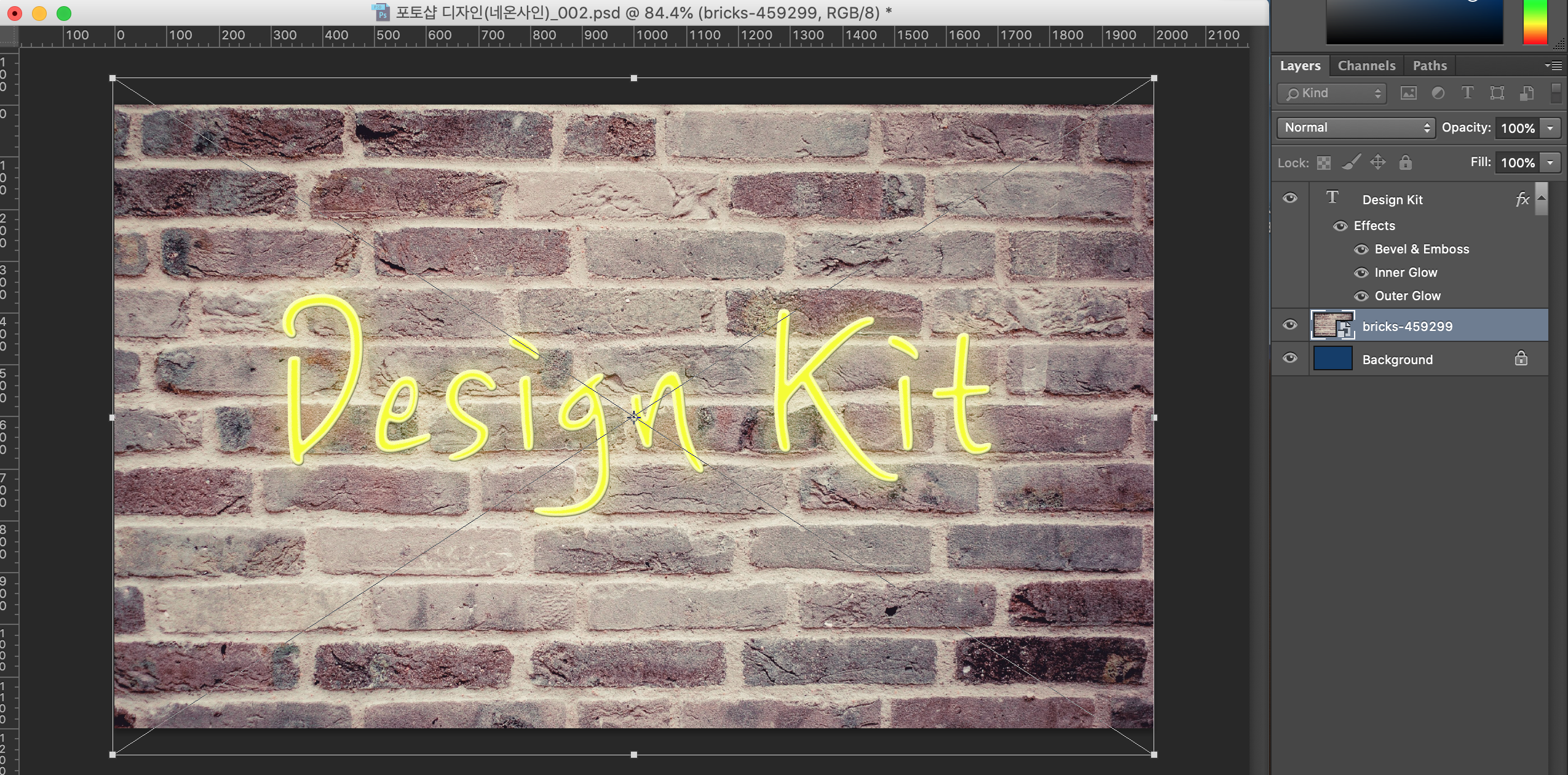Lock layer position icon
1568x775 pixels.
pos(1378,162)
